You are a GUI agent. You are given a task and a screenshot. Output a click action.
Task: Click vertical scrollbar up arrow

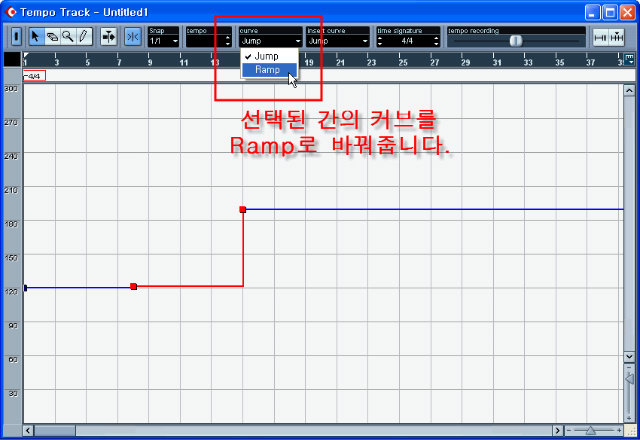629,90
